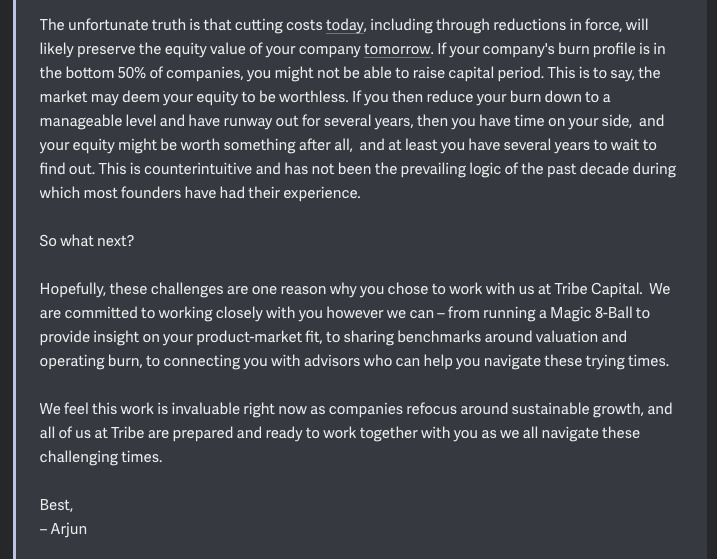Click the "50%" figure in the text
Image resolution: width=717 pixels, height=559 pixels.
click(x=131, y=73)
